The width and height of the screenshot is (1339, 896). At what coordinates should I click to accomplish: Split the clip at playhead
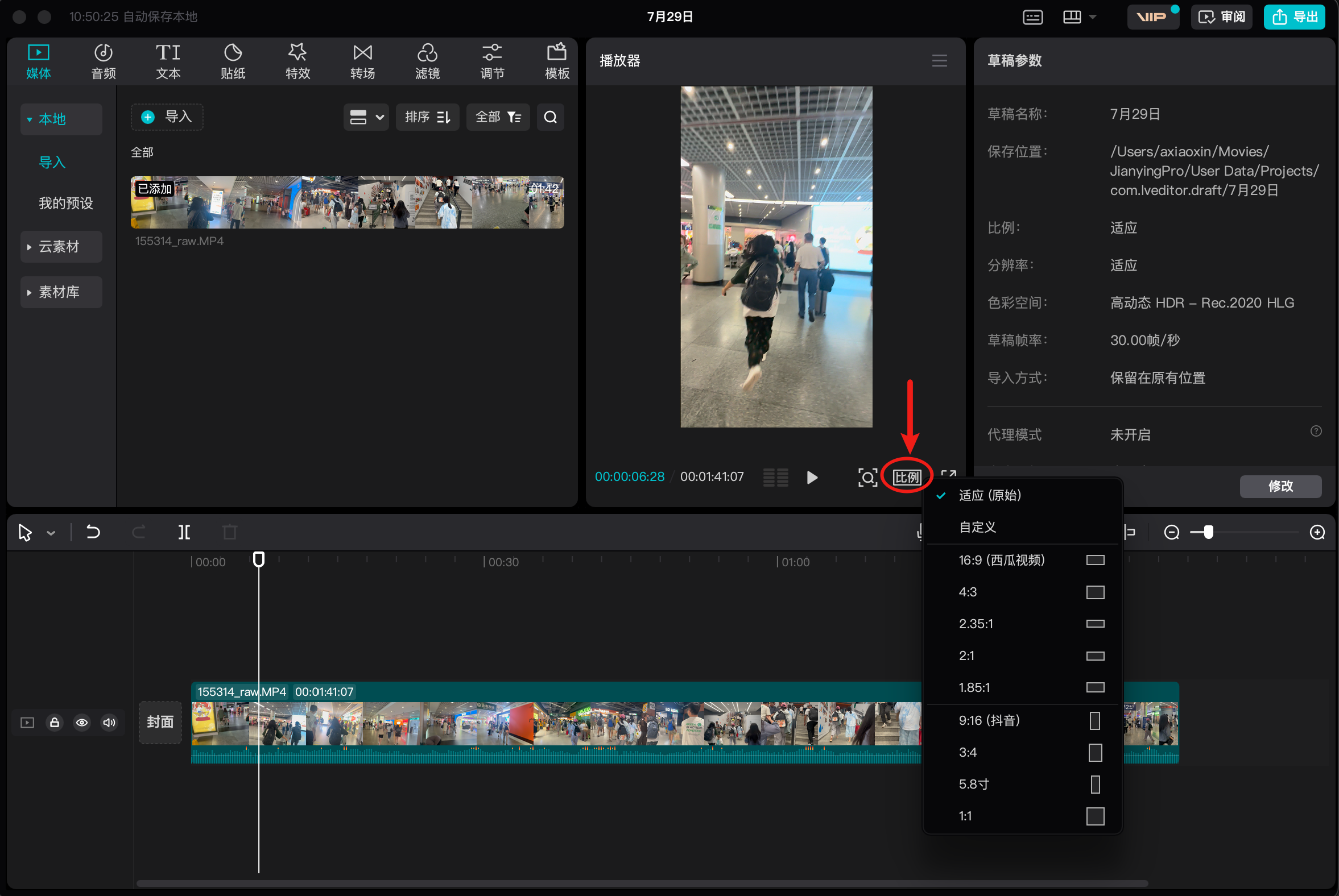tap(184, 533)
